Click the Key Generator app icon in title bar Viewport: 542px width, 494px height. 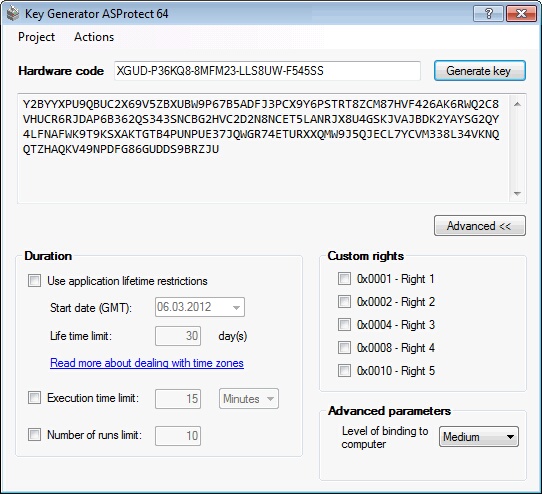[x=13, y=14]
